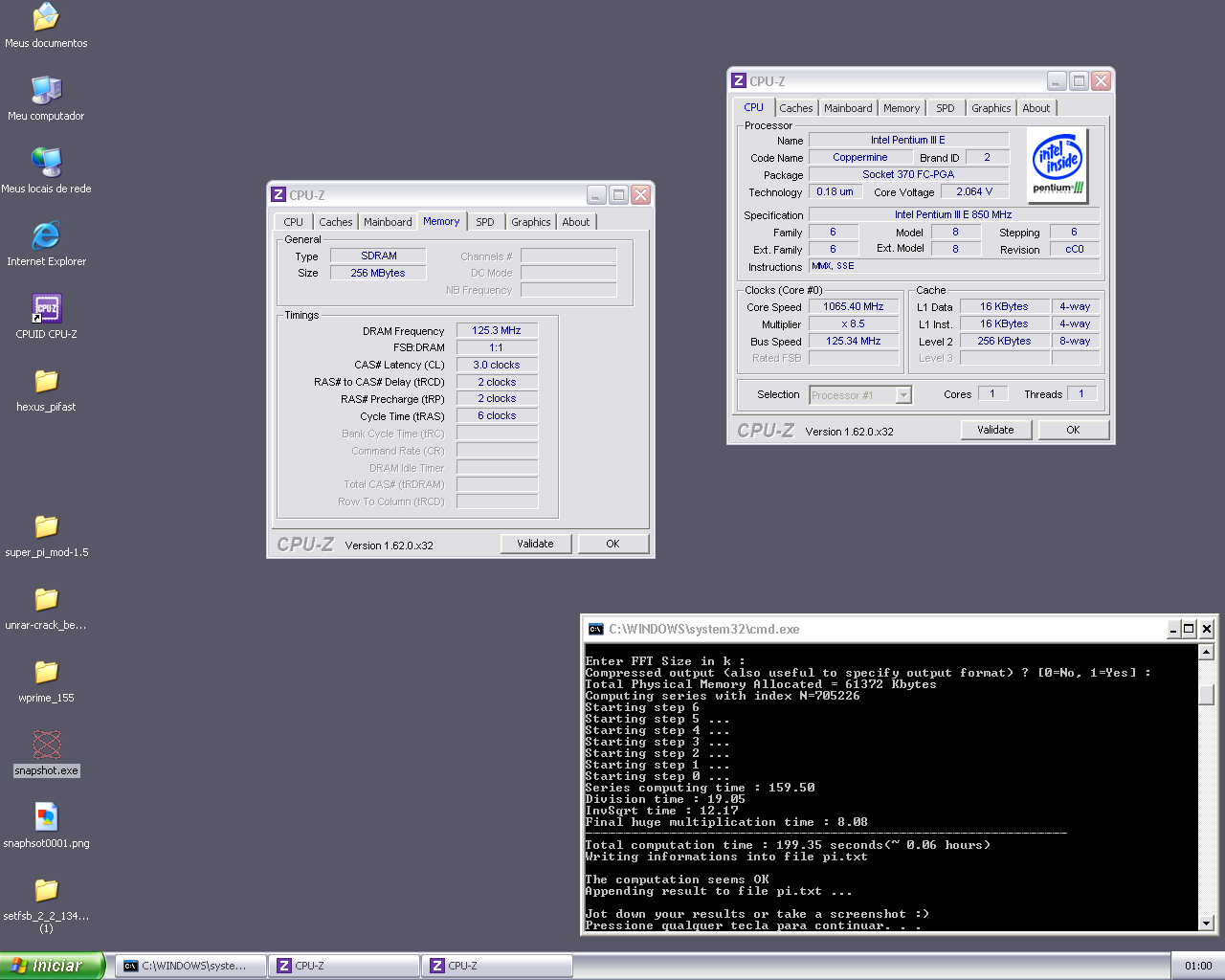Minimize the Memory CPU-Z window

pos(596,195)
